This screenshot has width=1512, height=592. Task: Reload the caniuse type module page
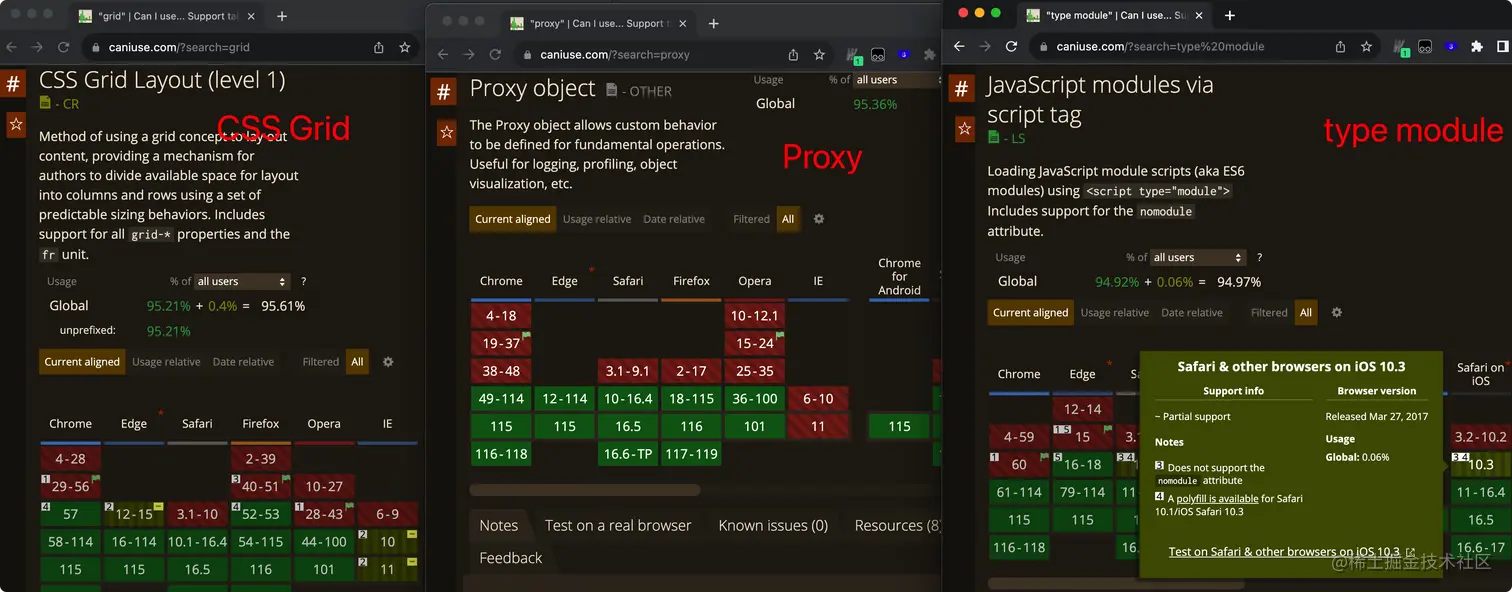point(1011,46)
